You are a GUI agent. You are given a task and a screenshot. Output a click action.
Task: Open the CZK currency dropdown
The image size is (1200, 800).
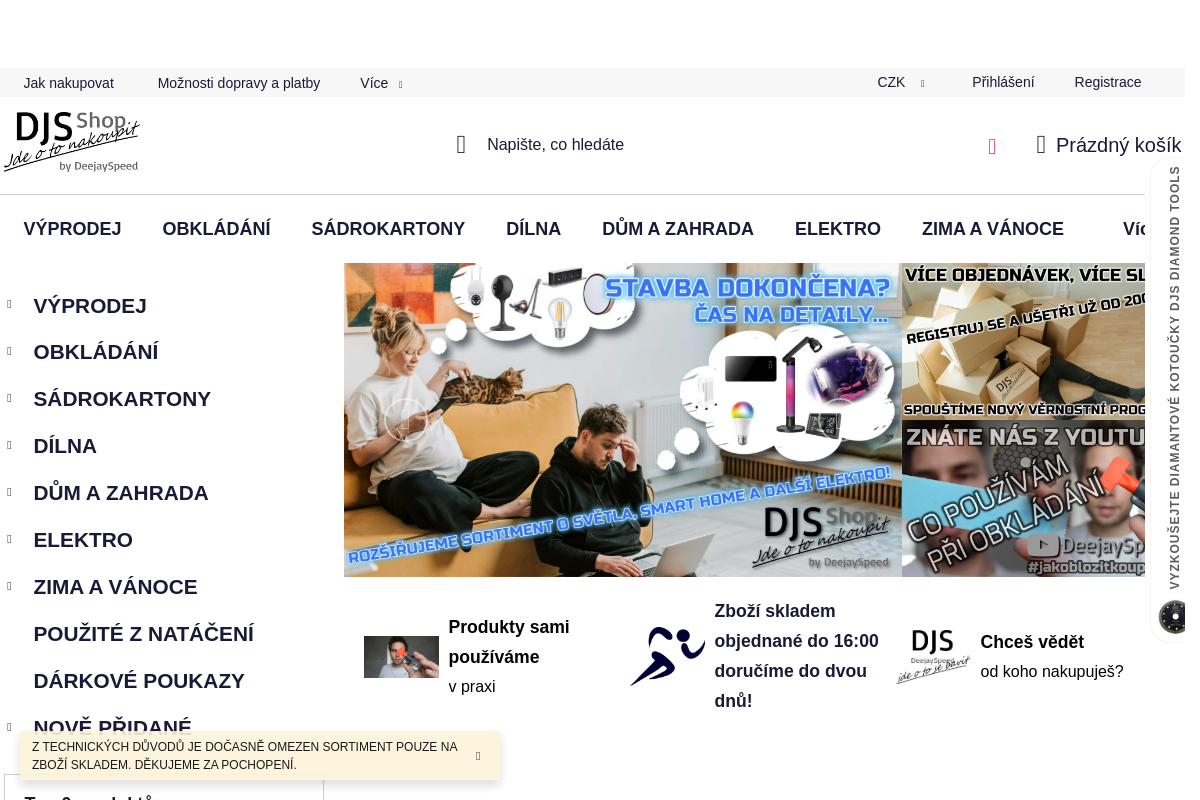(900, 83)
